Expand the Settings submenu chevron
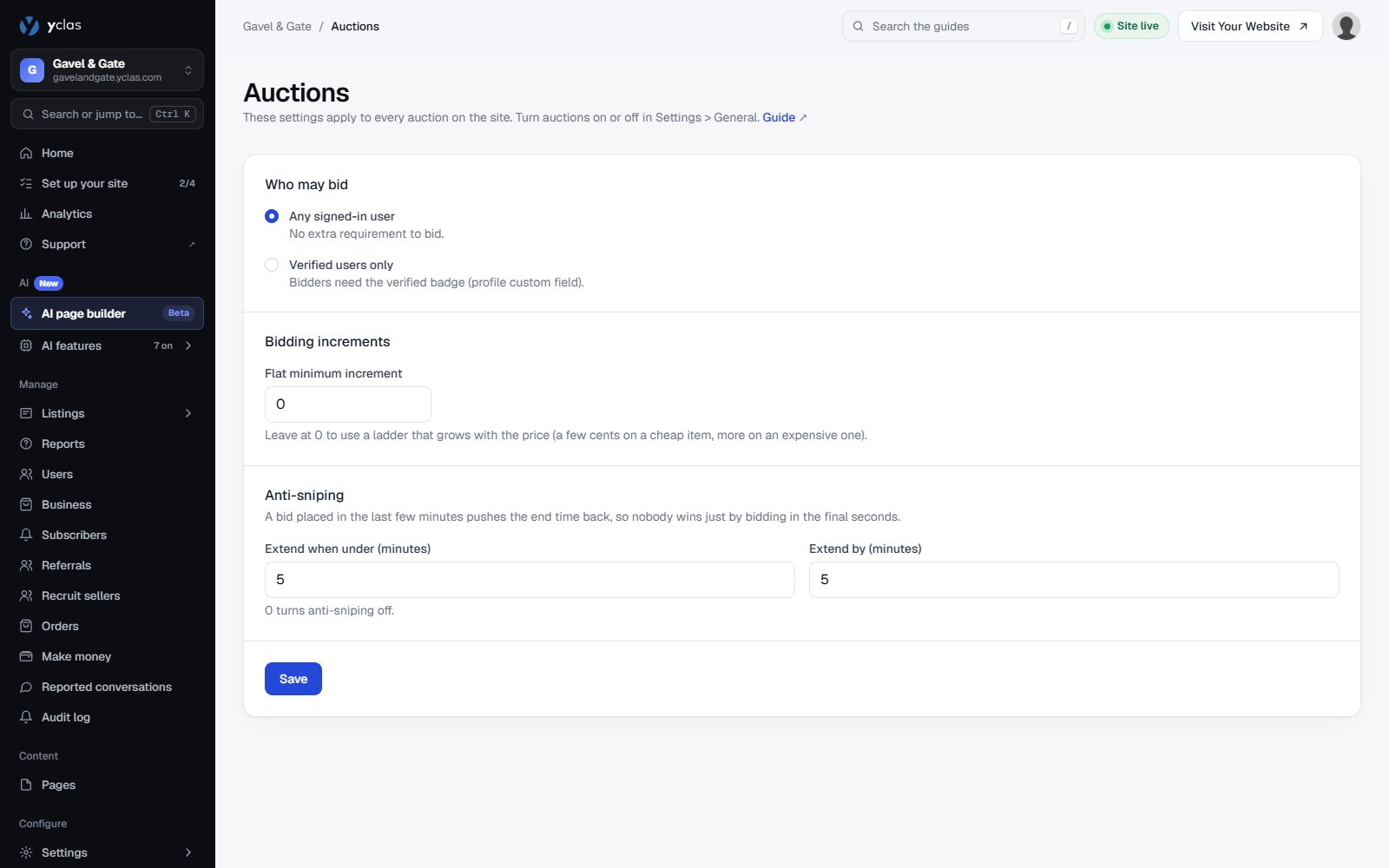 (188, 852)
